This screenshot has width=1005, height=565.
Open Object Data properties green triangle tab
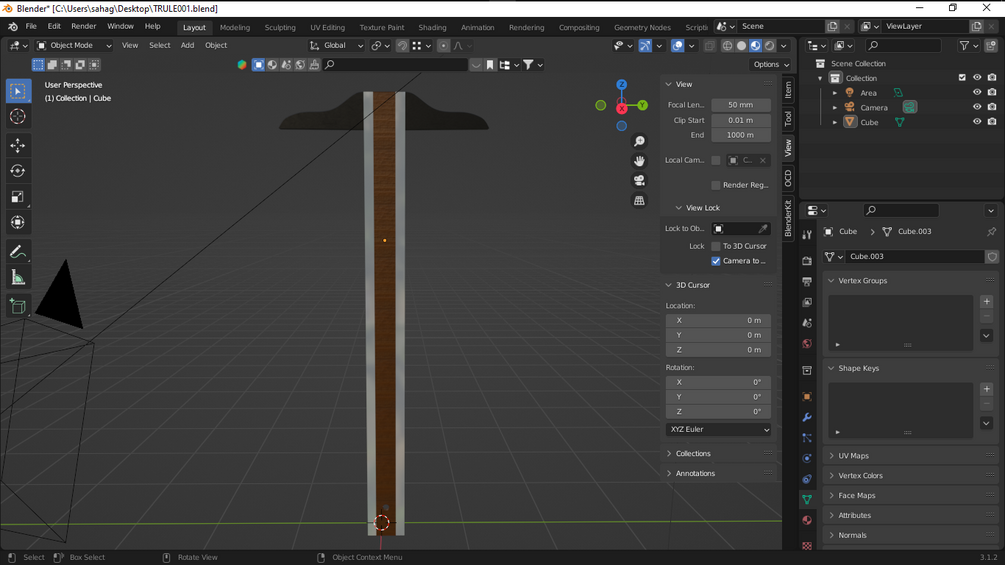point(807,499)
